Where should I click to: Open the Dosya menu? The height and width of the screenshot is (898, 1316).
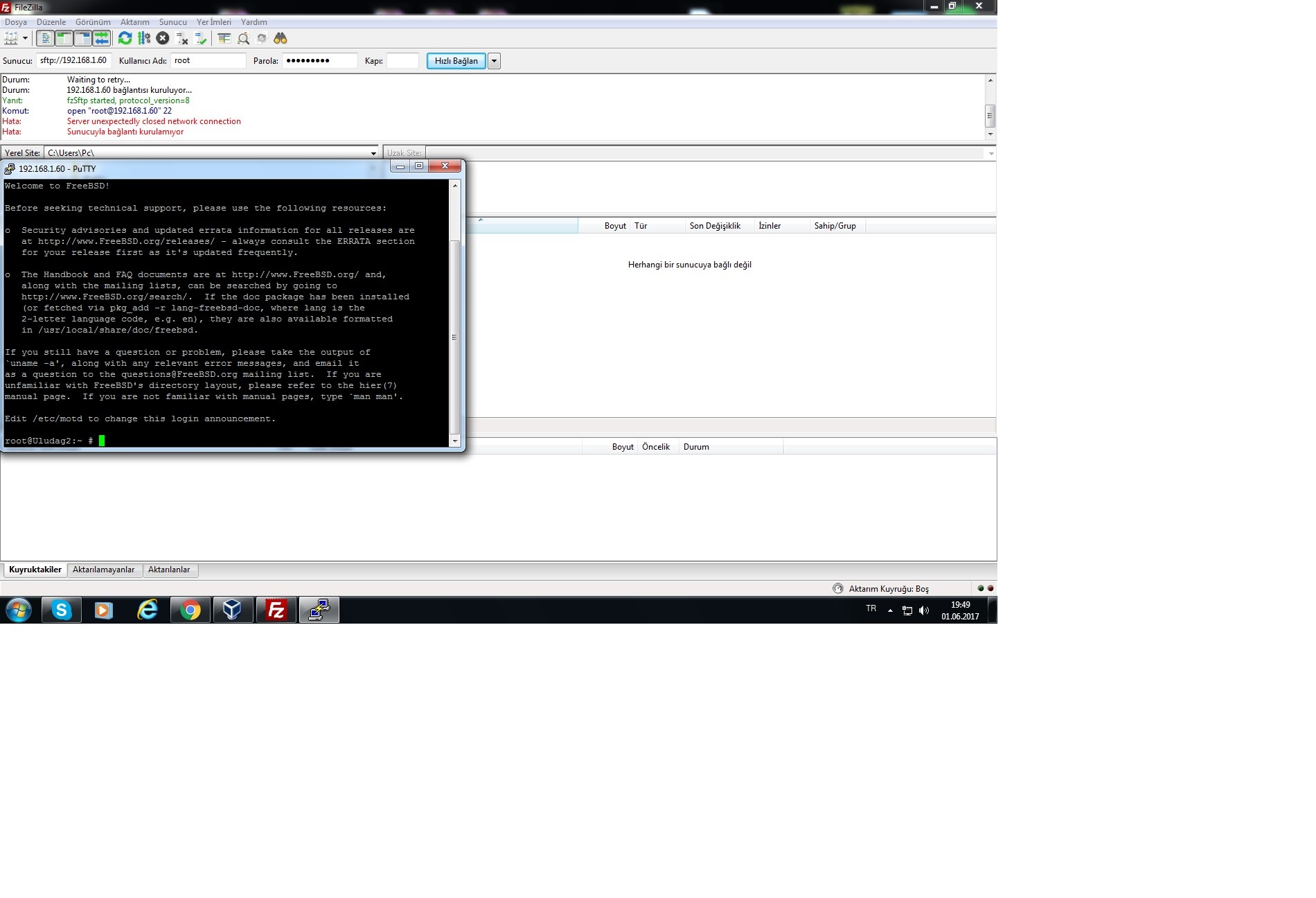(16, 22)
